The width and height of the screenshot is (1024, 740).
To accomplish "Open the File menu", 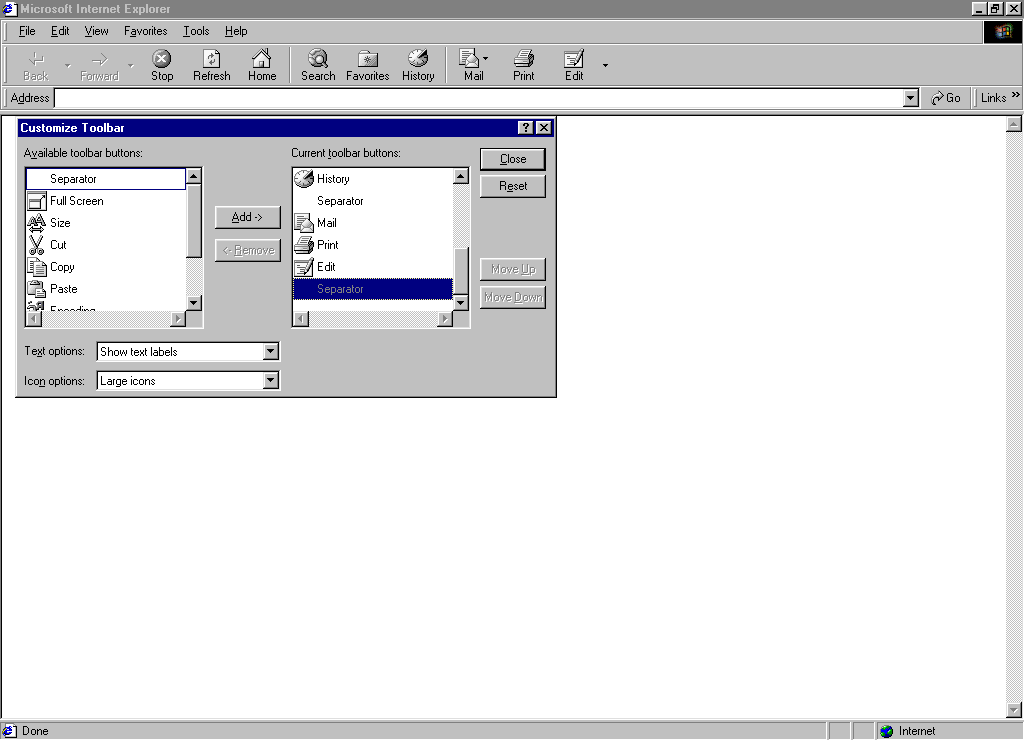I will click(27, 31).
